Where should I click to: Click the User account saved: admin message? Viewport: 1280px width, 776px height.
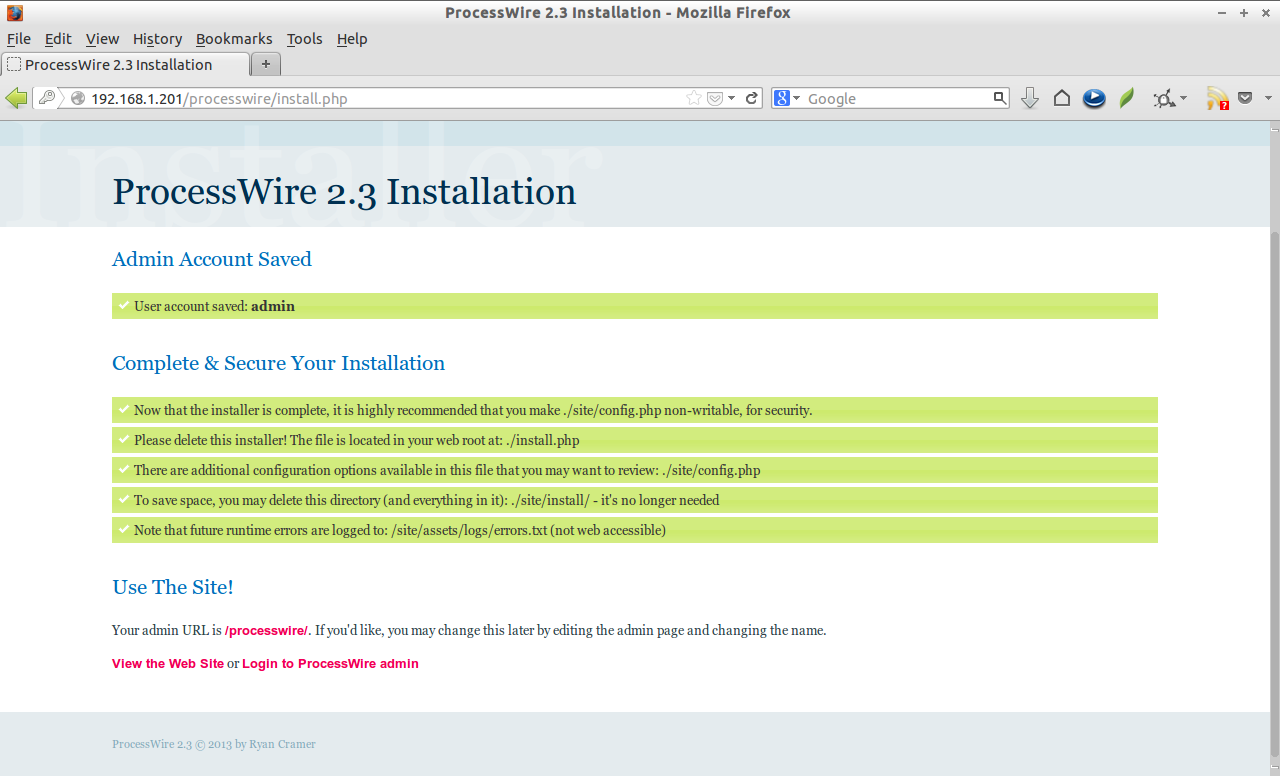(635, 306)
